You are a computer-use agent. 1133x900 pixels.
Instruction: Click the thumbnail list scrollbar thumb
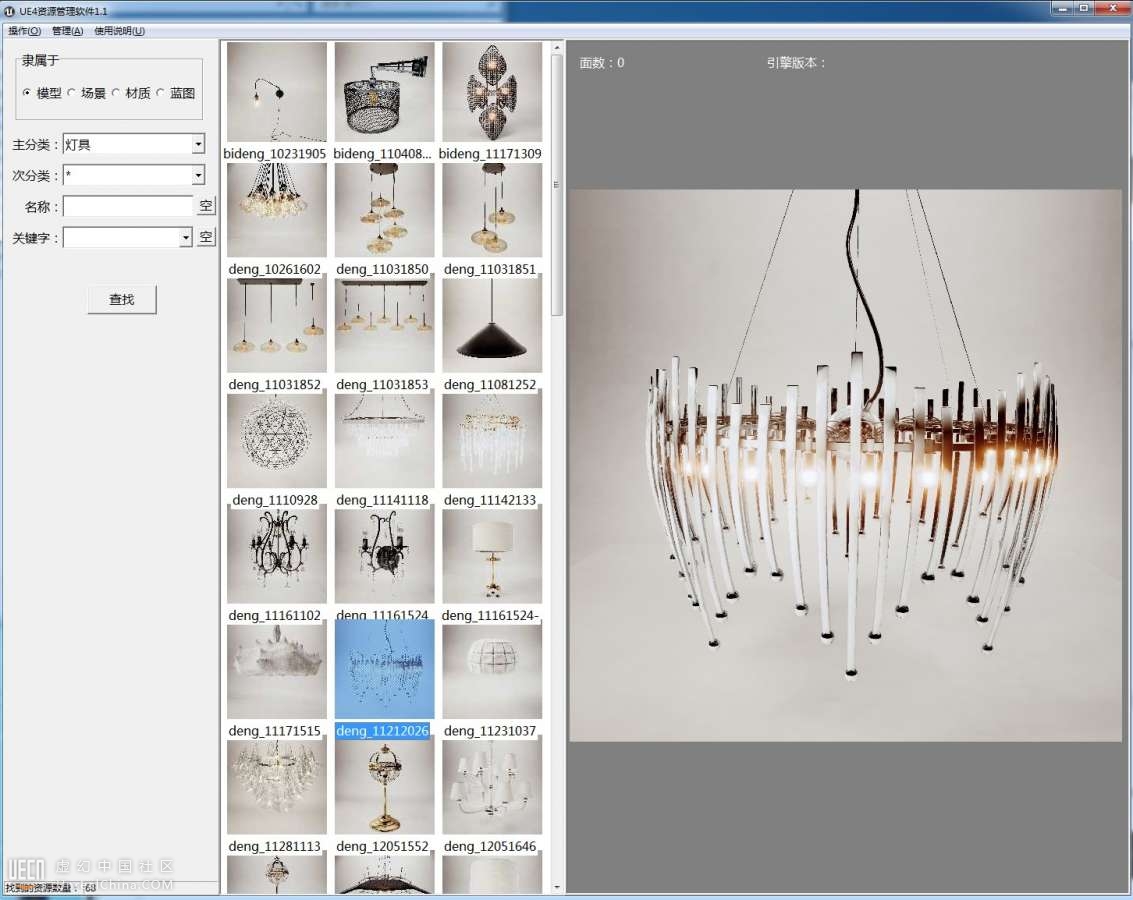(x=556, y=185)
